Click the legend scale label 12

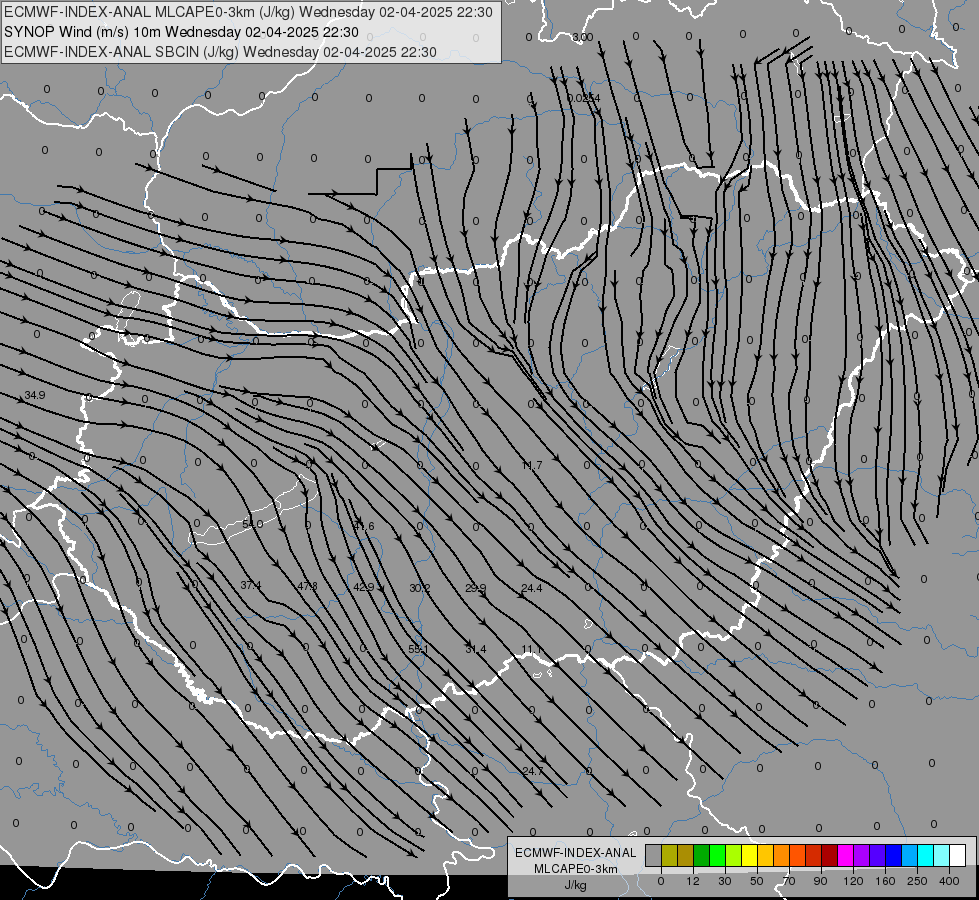693,881
